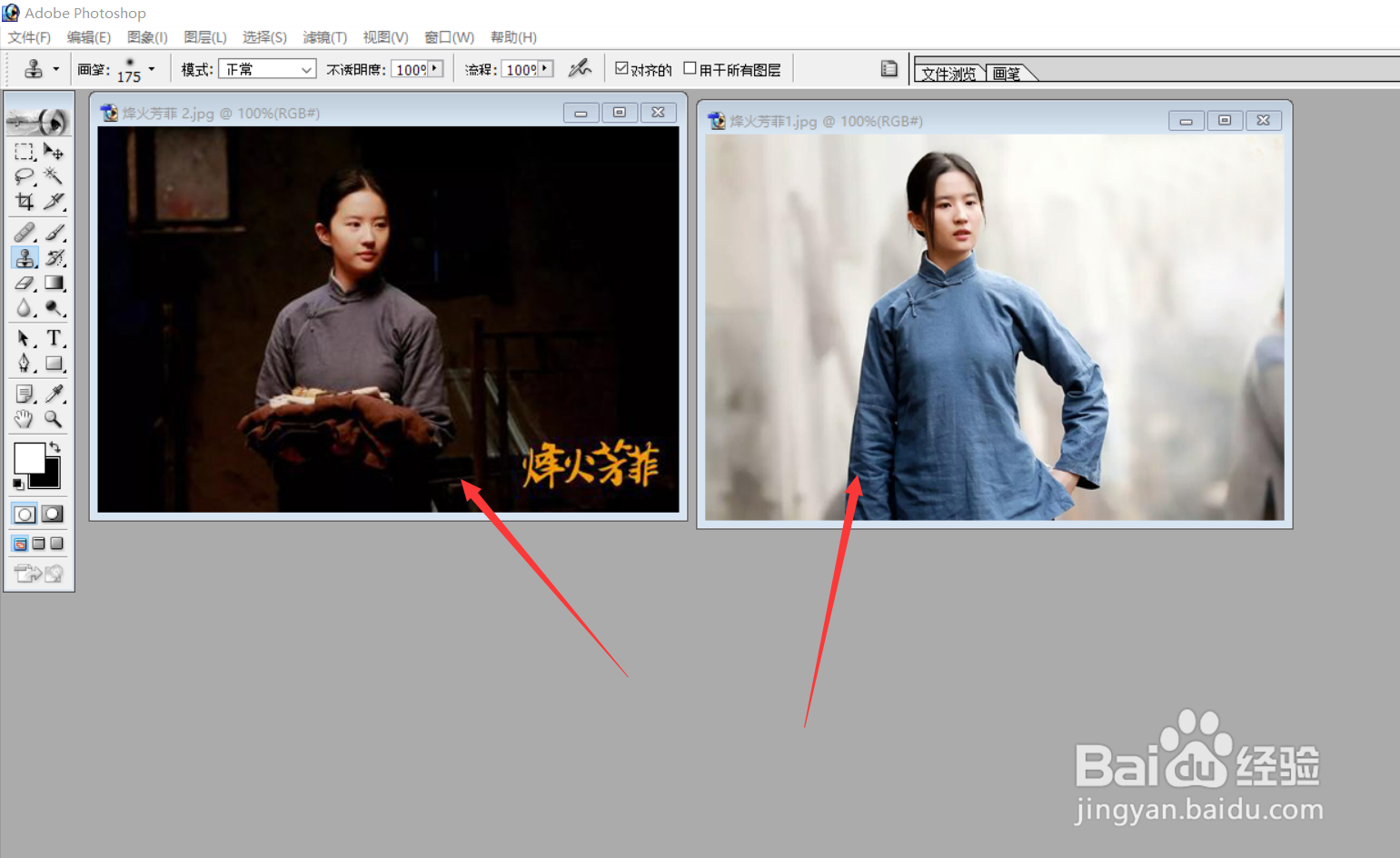The image size is (1400, 858).
Task: Reset default foreground and background colors
Action: coord(18,484)
